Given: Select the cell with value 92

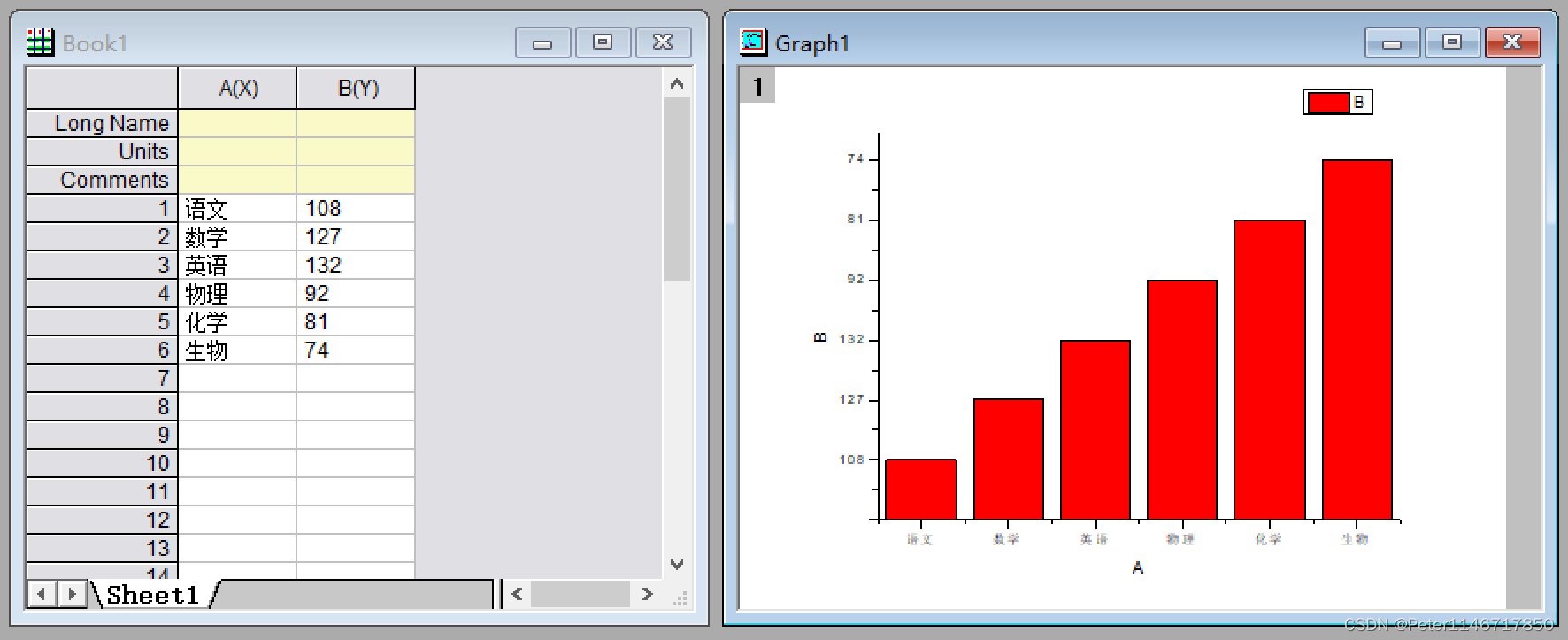Looking at the screenshot, I should coord(356,293).
